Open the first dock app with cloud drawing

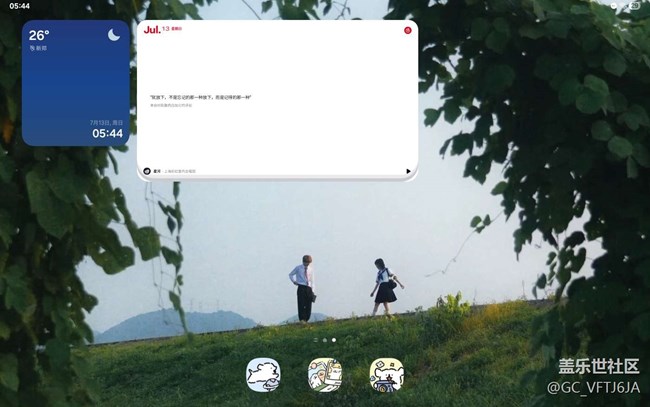[264, 375]
